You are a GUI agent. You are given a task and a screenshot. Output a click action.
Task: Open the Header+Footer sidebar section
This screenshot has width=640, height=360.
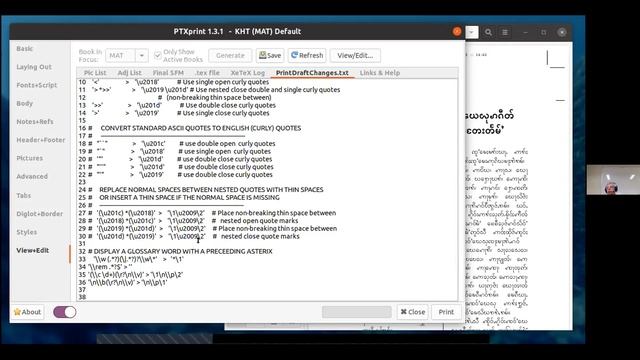[x=40, y=140]
